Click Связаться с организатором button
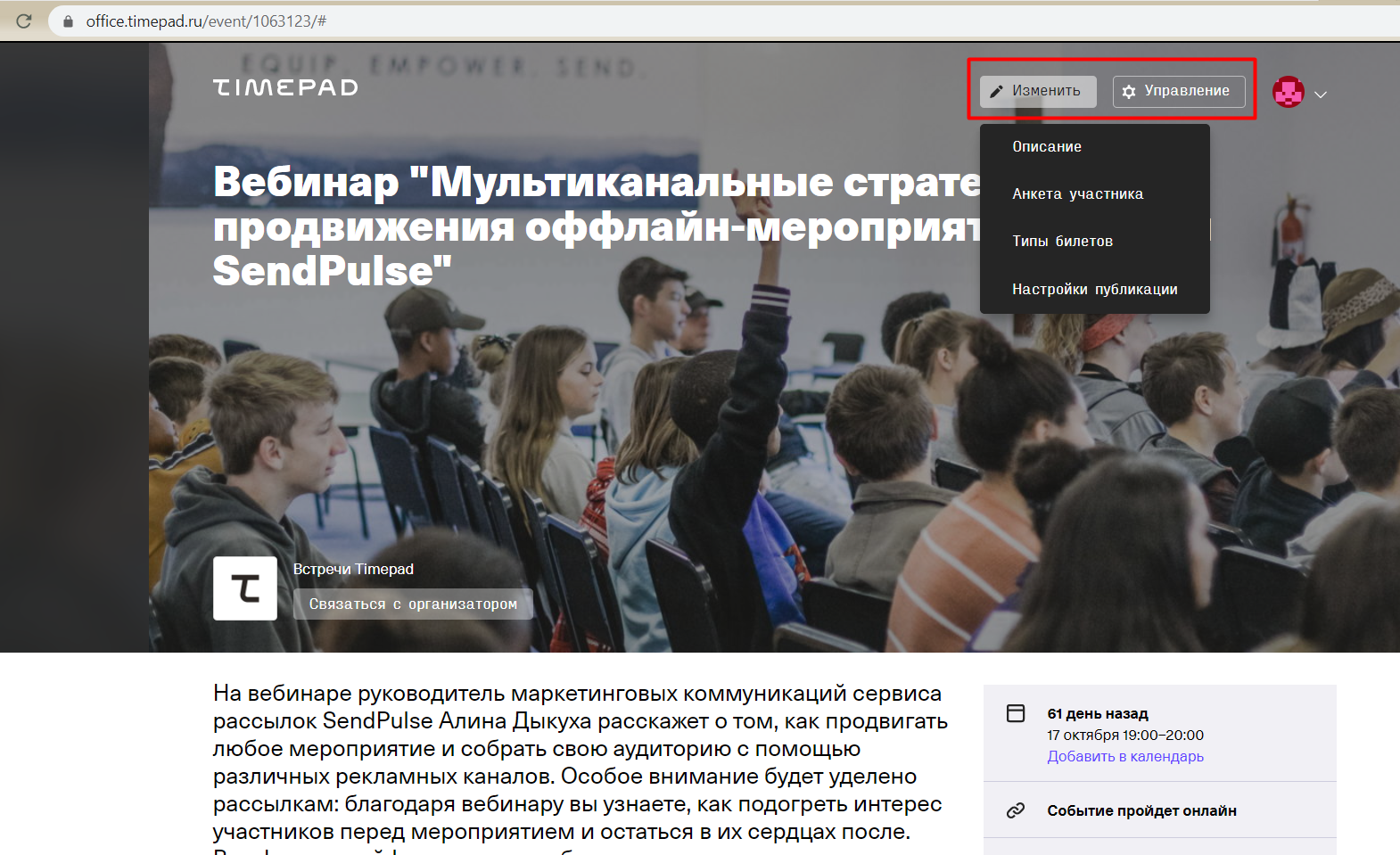Viewport: 1400px width, 855px height. [x=413, y=604]
